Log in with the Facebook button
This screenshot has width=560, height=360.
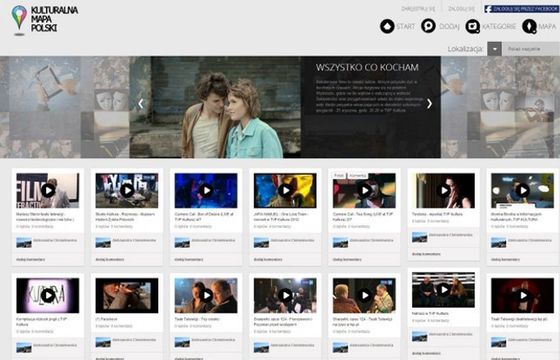pos(522,9)
